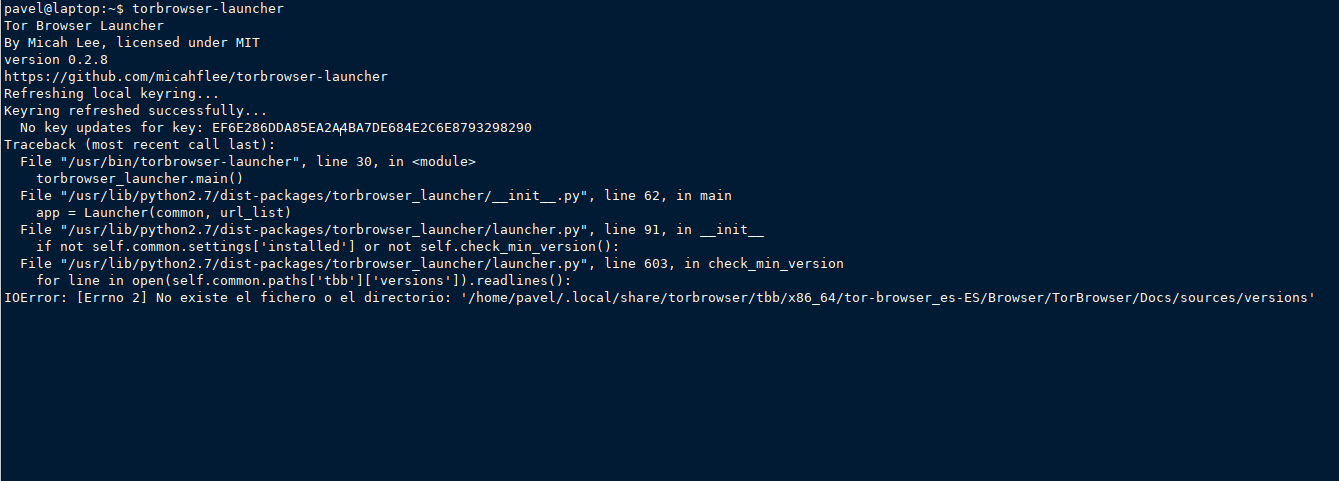Click the pavel@laptop shell prompt

(x=60, y=8)
